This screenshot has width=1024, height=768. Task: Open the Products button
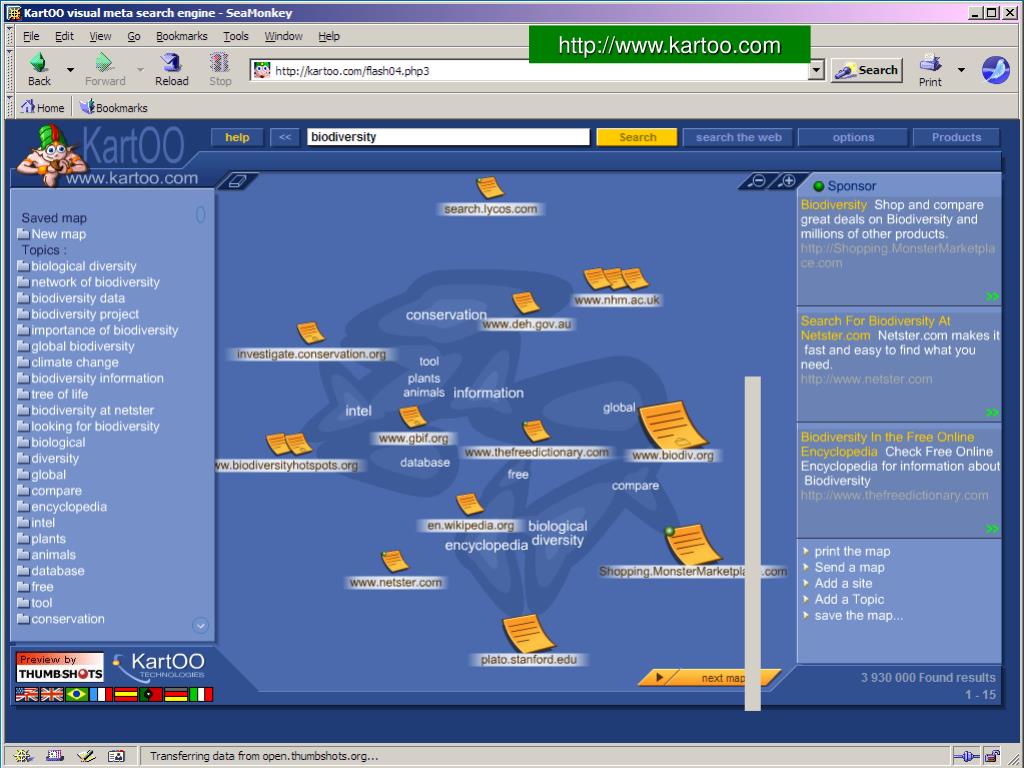(x=956, y=137)
